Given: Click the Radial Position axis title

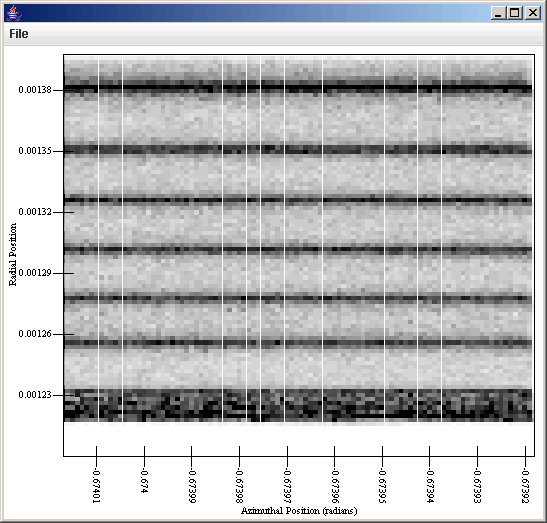Looking at the screenshot, I should coord(13,255).
